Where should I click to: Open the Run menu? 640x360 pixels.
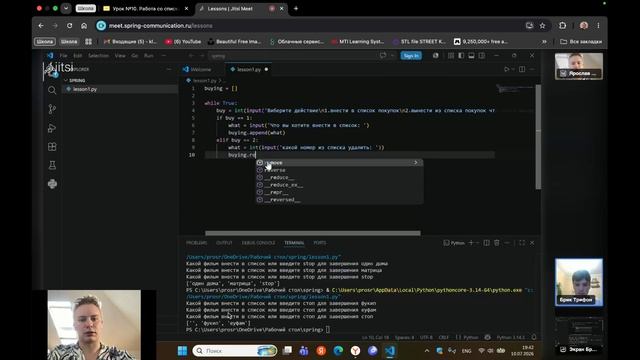[x=149, y=56]
